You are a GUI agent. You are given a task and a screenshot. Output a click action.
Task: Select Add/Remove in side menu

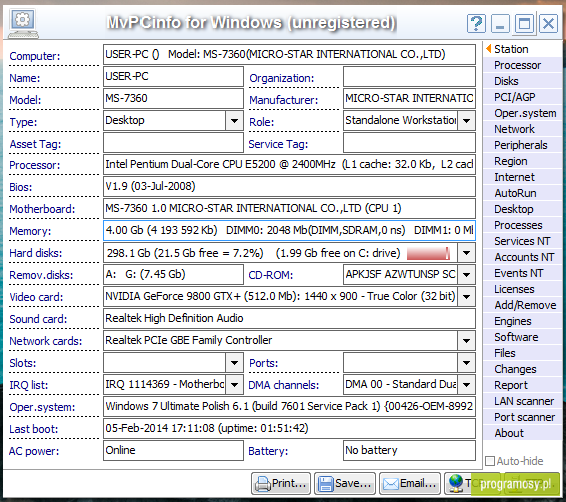[522, 305]
